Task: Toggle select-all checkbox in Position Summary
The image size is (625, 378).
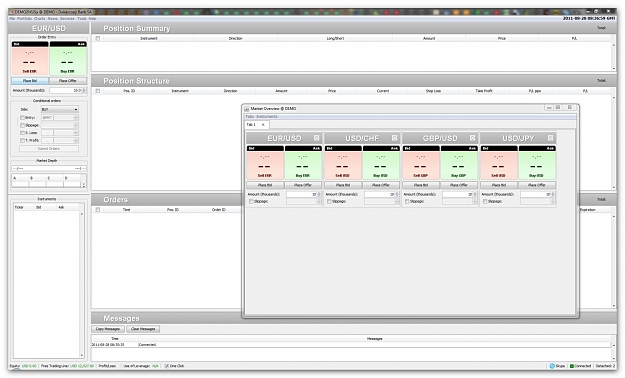Action: [x=98, y=38]
